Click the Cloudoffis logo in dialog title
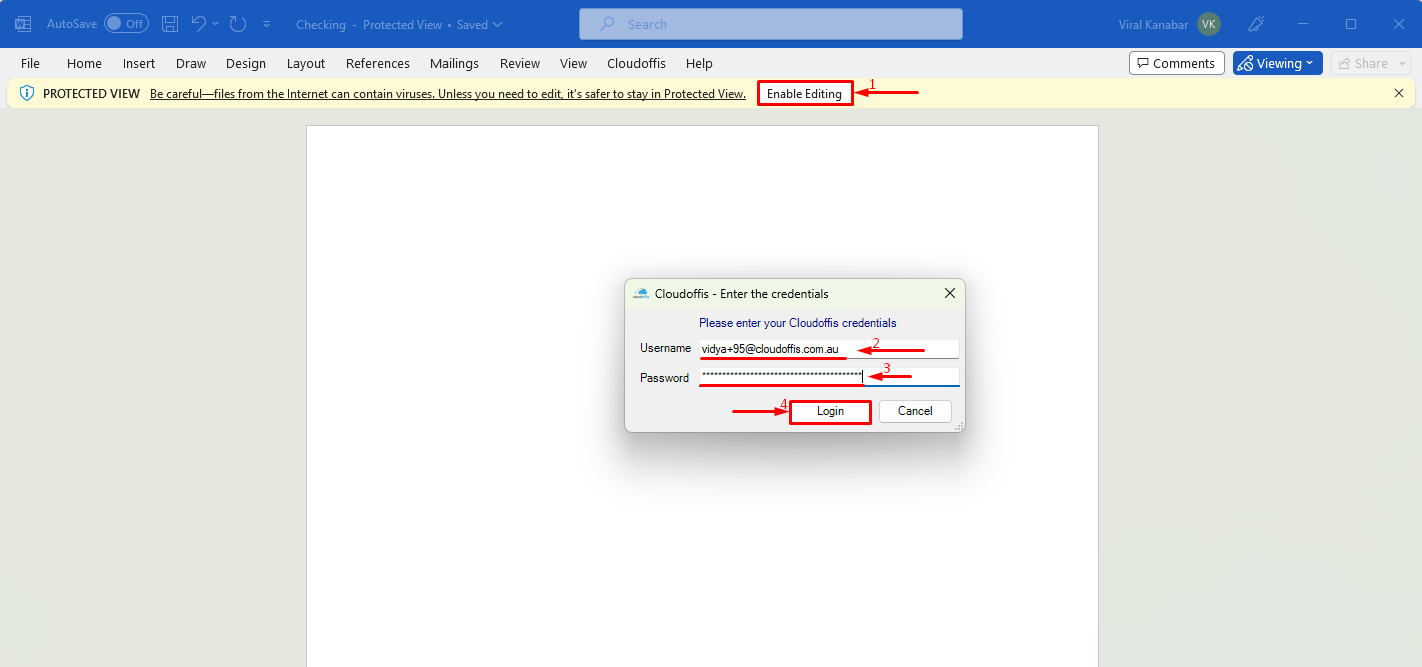1422x667 pixels. pyautogui.click(x=641, y=294)
